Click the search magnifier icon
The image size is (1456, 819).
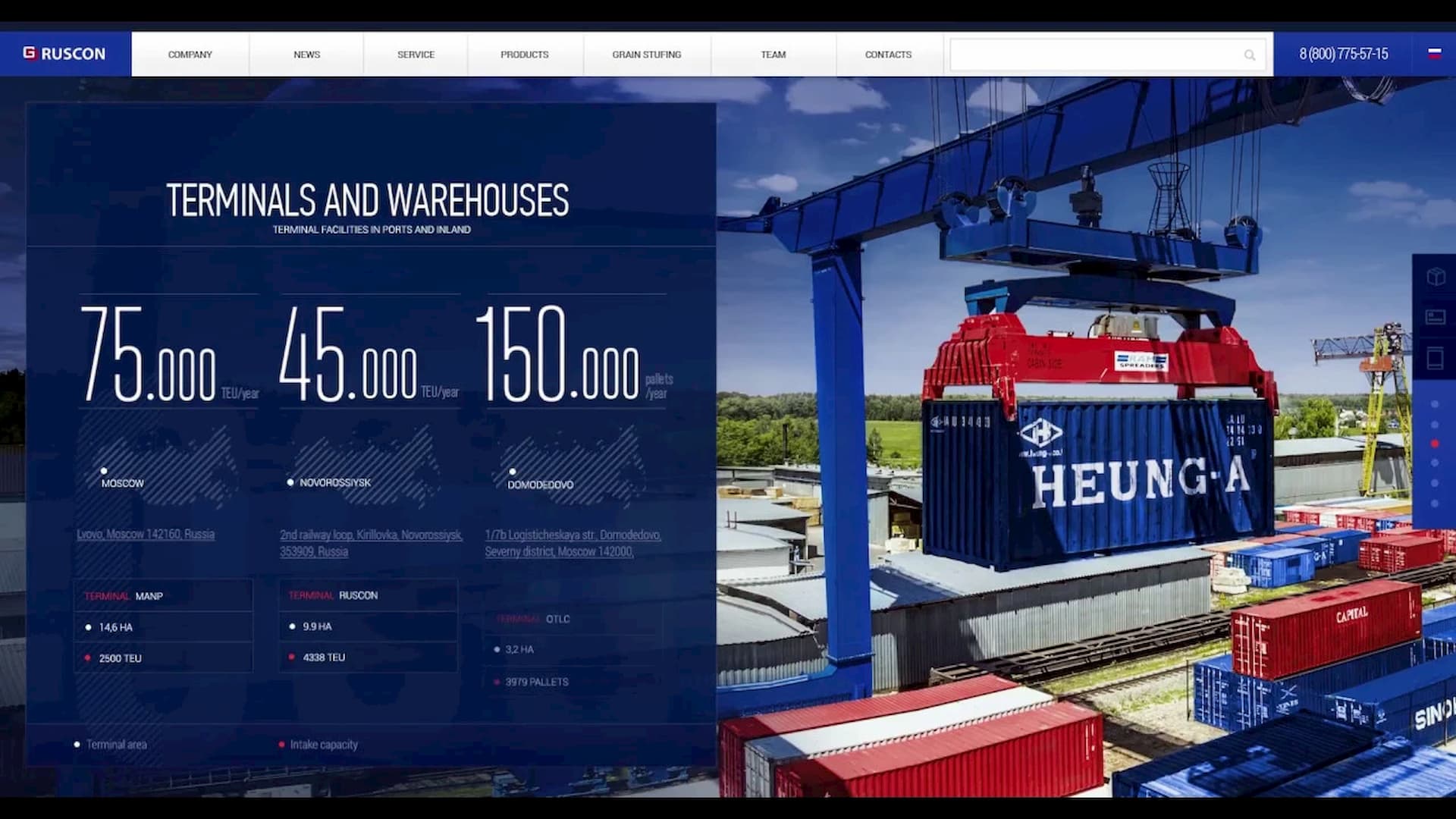[x=1249, y=55]
